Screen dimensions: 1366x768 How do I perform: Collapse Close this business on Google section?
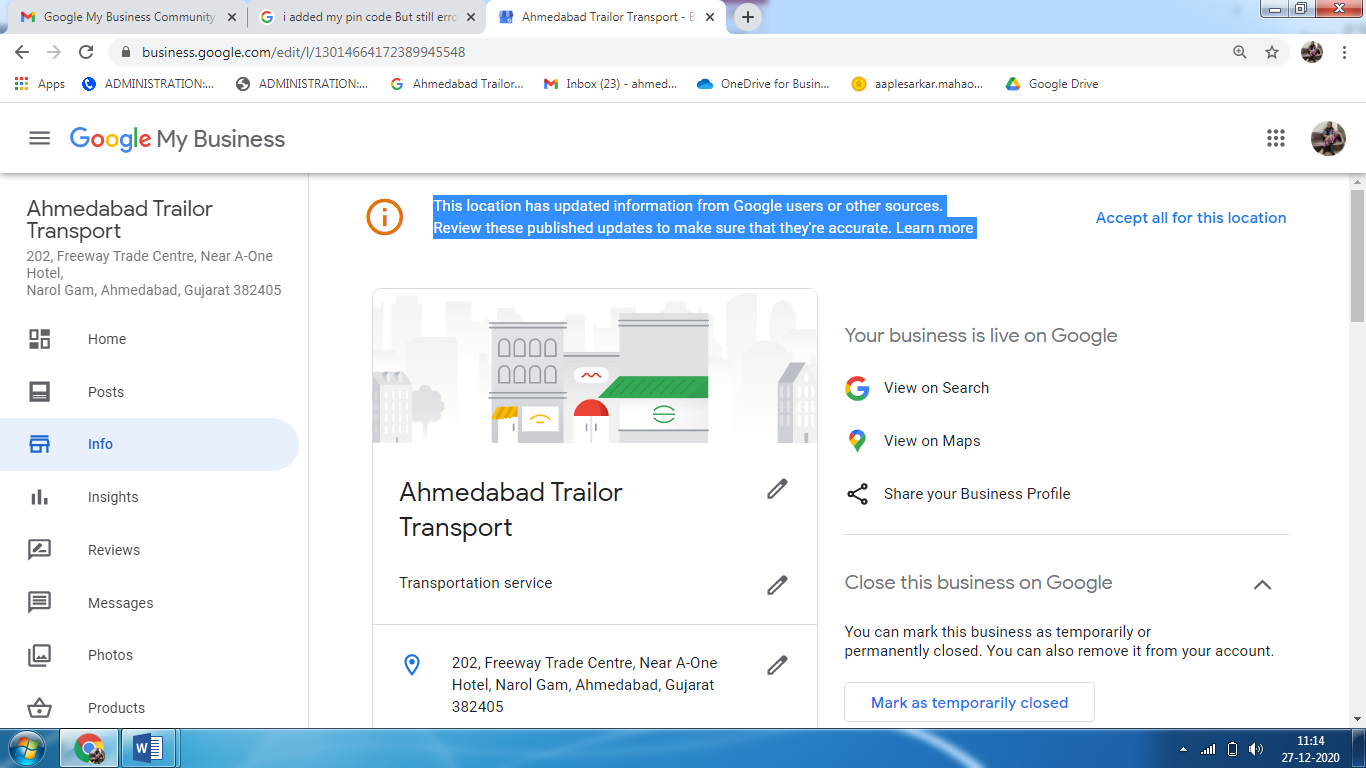(x=1262, y=584)
